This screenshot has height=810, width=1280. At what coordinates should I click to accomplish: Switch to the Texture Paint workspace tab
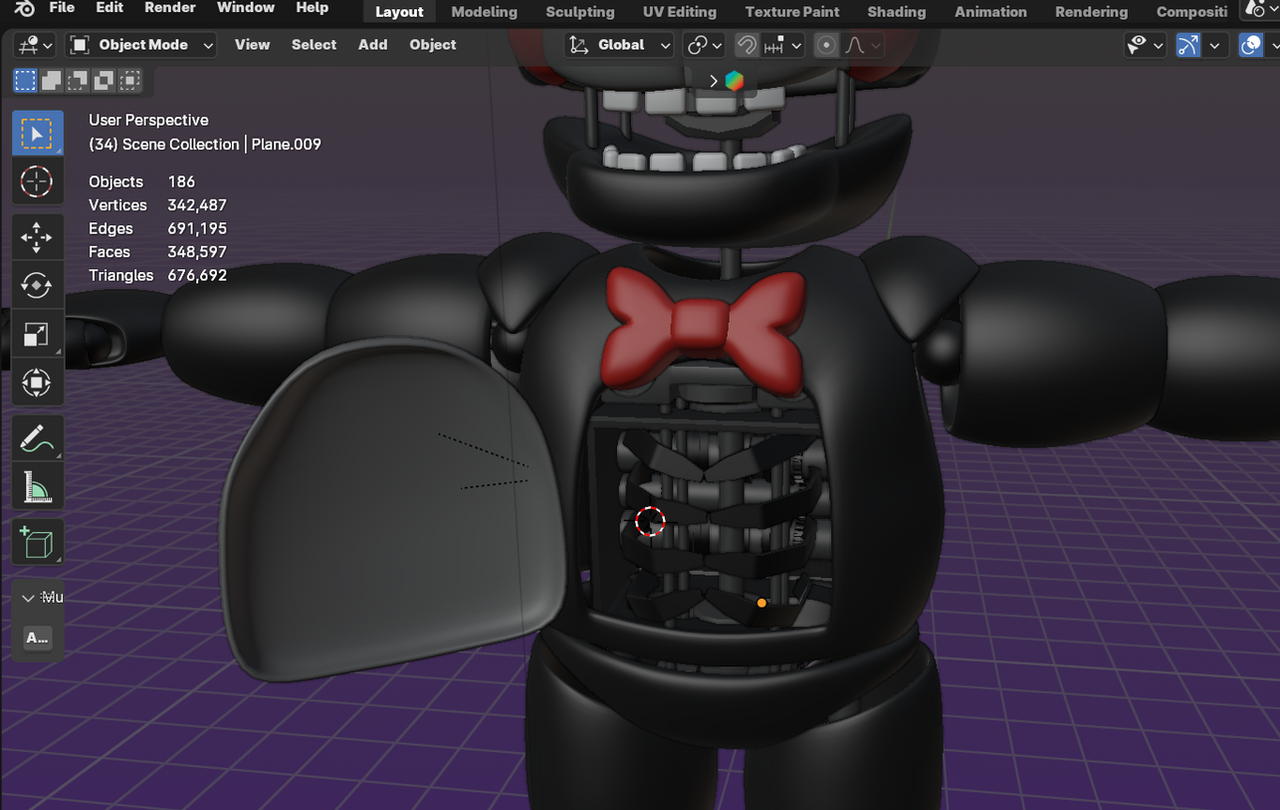point(793,12)
